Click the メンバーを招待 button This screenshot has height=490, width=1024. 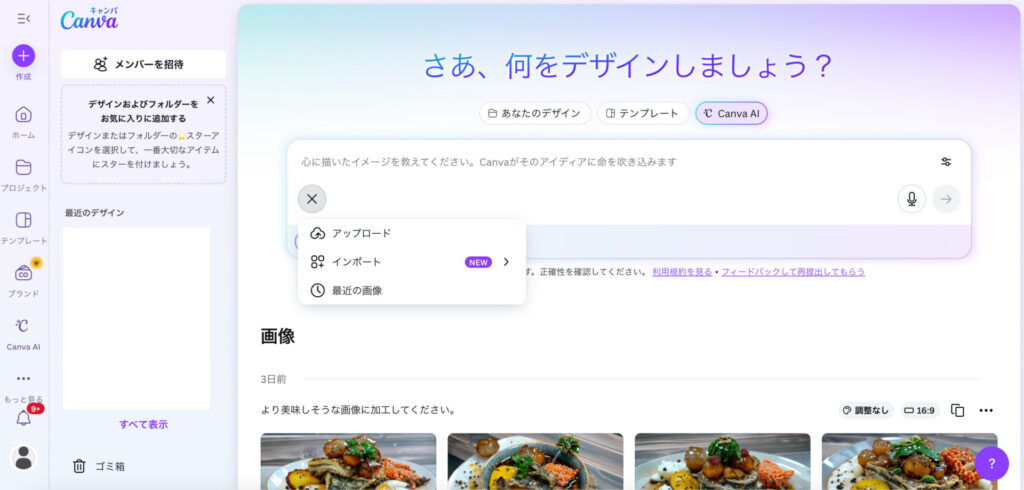coord(143,64)
